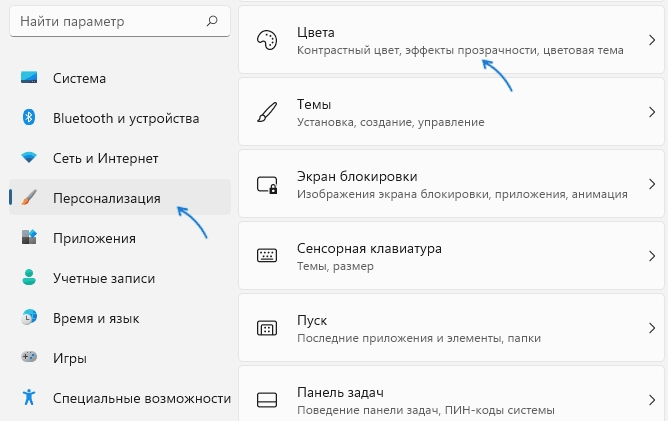Open the Пуск settings entry
The width and height of the screenshot is (668, 421).
tap(451, 328)
